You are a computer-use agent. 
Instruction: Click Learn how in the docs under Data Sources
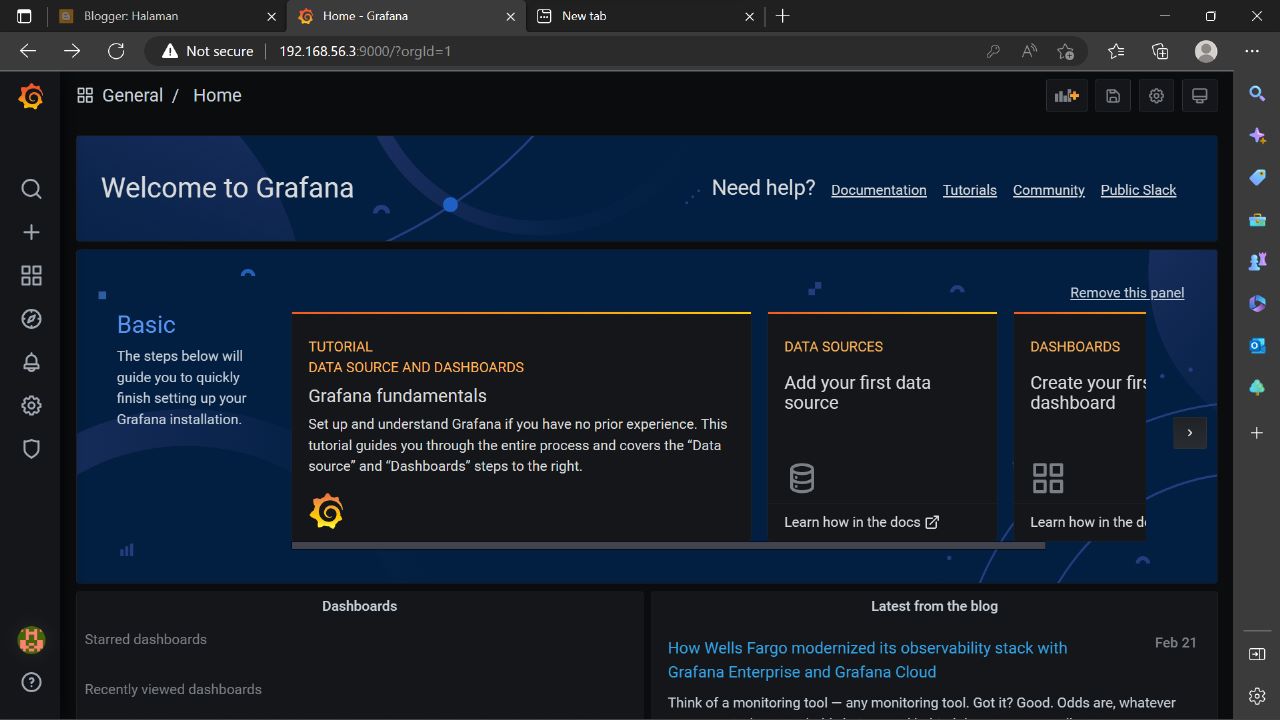pos(861,522)
